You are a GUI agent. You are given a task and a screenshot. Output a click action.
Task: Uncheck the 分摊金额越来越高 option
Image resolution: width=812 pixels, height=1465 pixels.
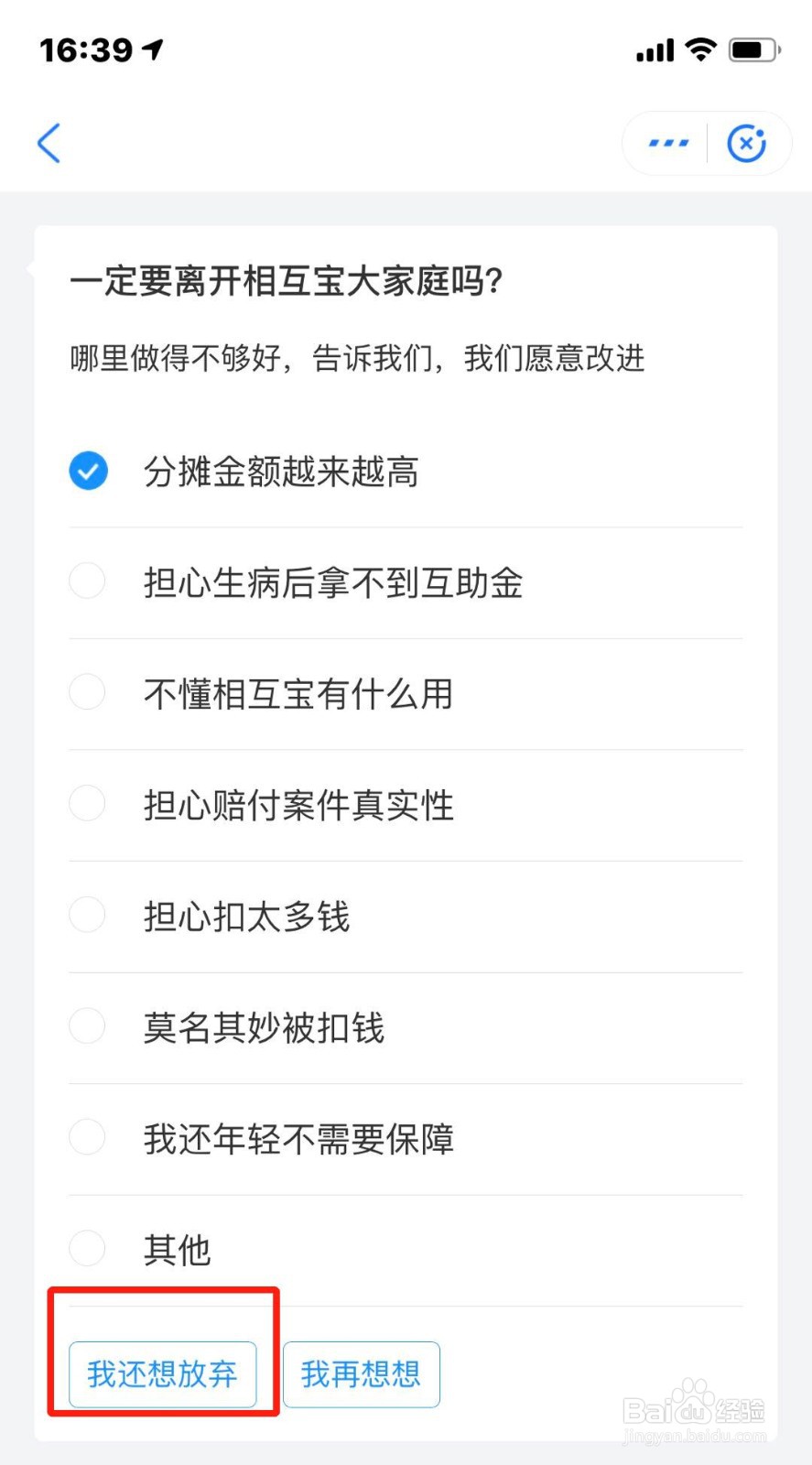coord(89,471)
